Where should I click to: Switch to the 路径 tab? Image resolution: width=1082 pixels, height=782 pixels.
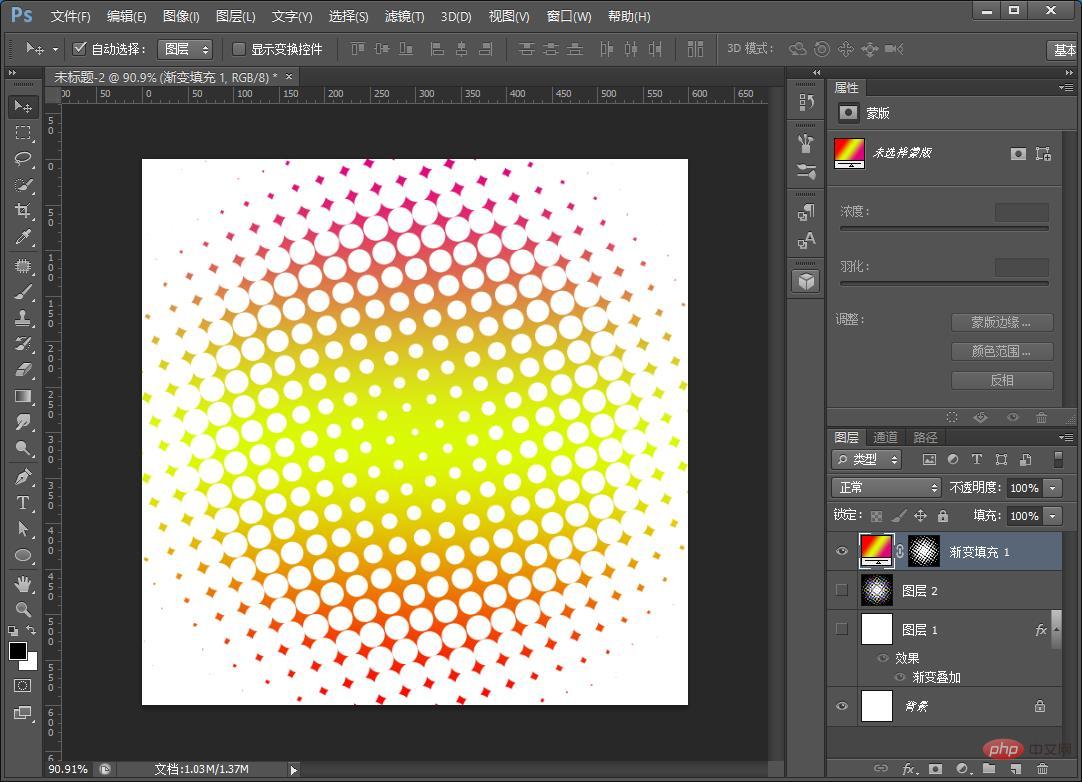pos(925,437)
